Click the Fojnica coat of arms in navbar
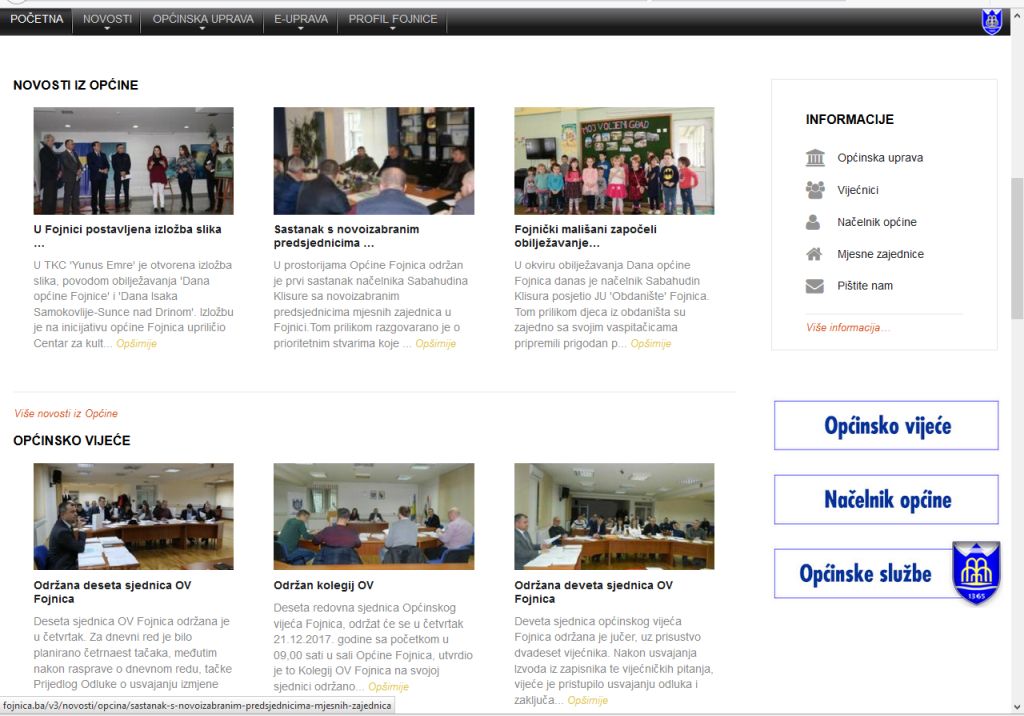 [991, 21]
